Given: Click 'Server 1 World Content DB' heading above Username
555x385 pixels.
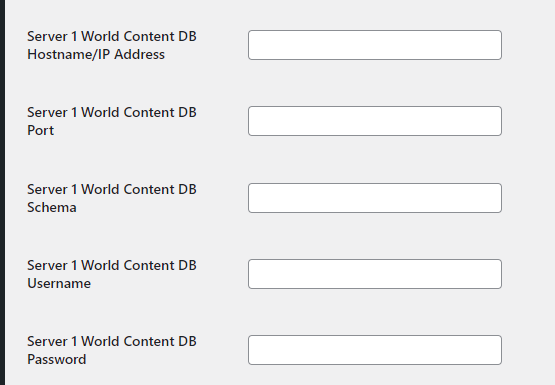Looking at the screenshot, I should click(112, 265).
